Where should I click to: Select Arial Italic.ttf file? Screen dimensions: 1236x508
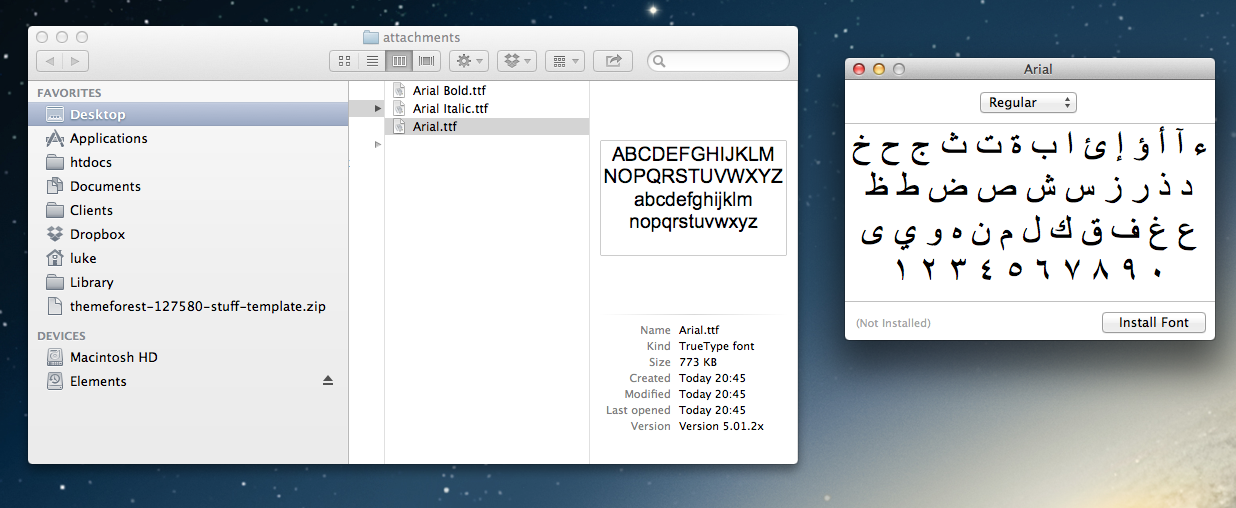click(x=487, y=108)
